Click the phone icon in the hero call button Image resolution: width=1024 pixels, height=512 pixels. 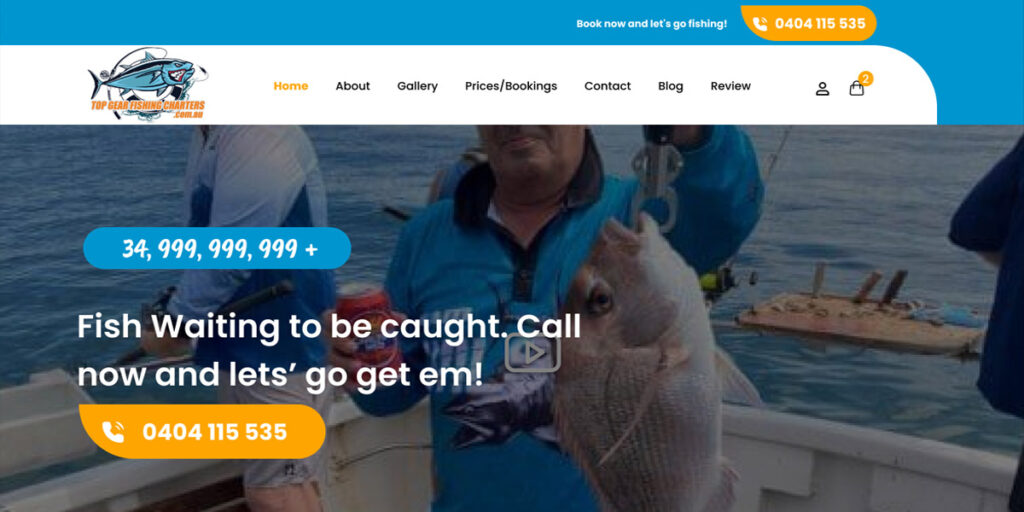pyautogui.click(x=113, y=432)
